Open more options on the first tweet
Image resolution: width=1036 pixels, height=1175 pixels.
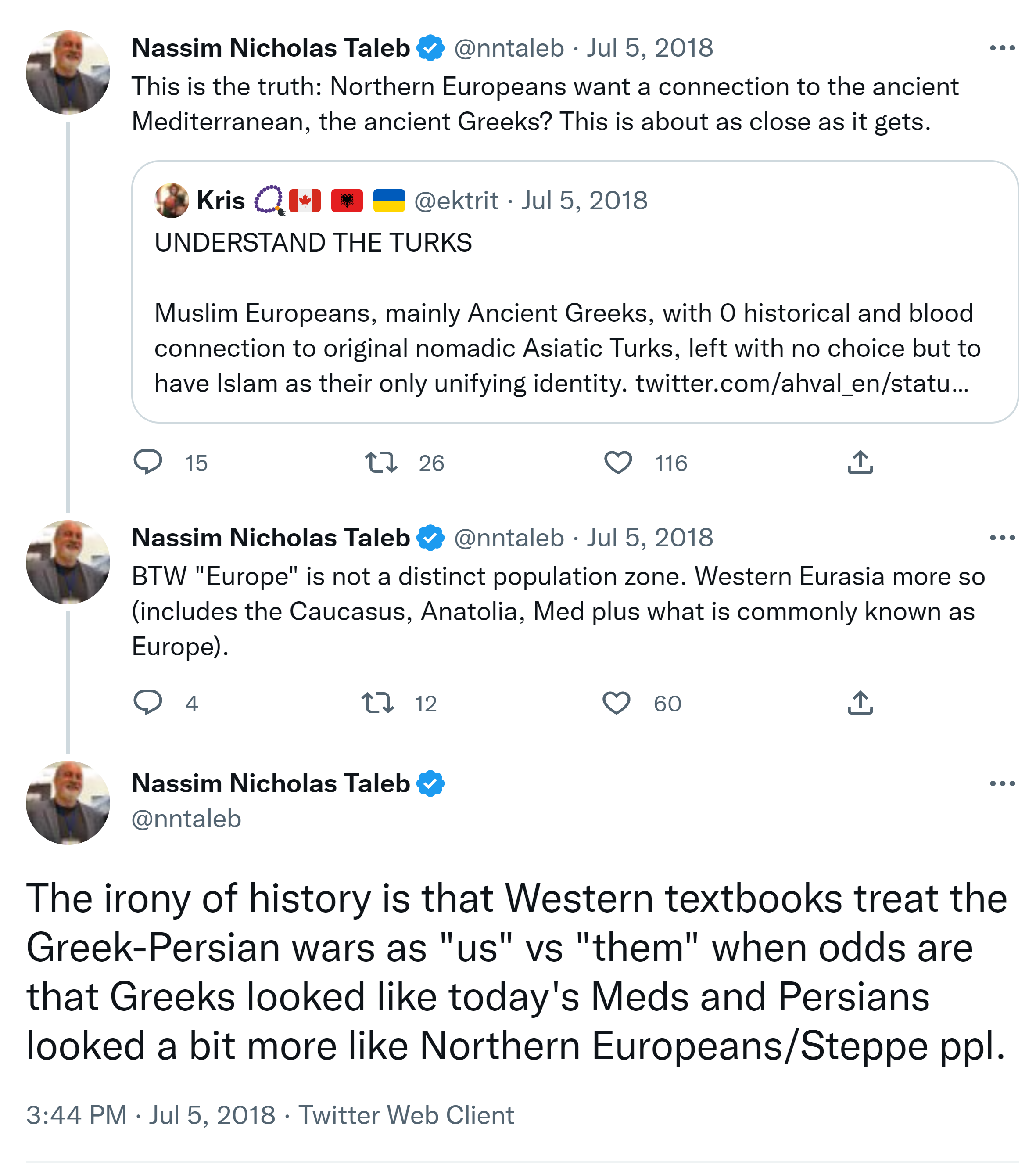[x=1001, y=48]
